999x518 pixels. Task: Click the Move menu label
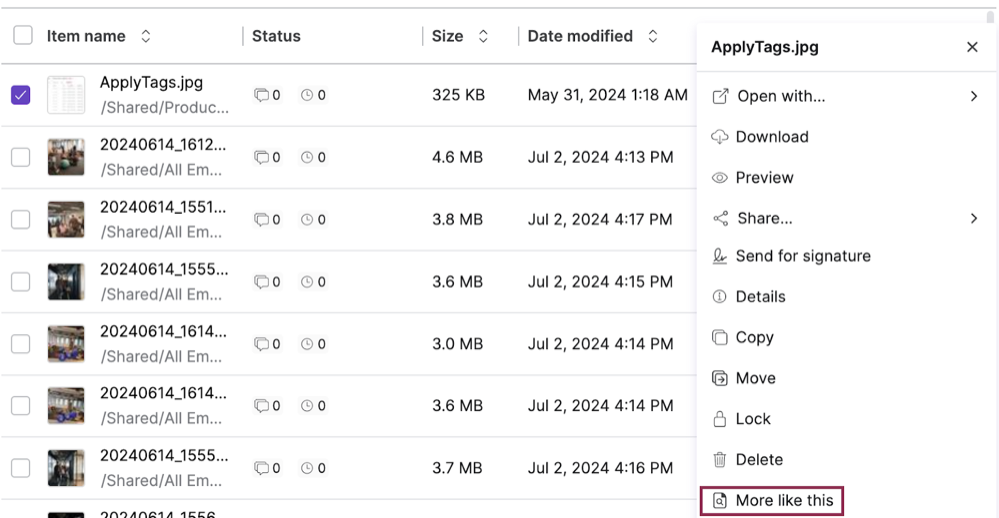(x=756, y=378)
